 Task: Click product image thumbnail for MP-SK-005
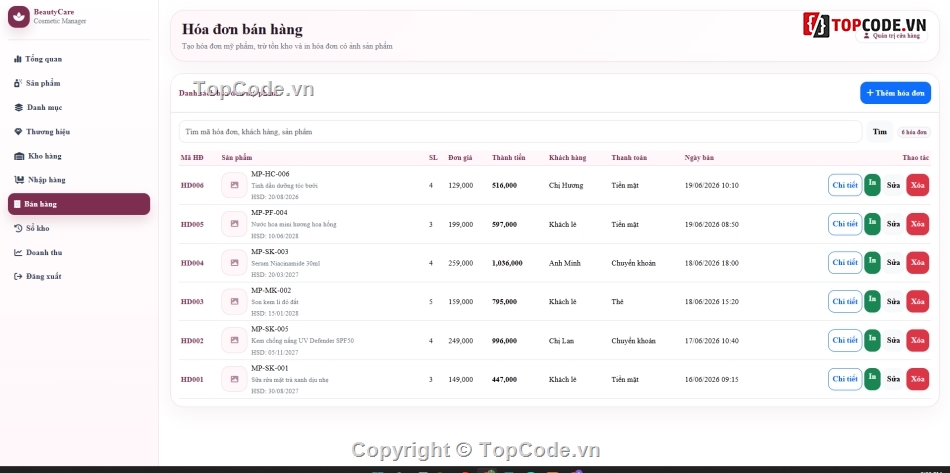[234, 340]
